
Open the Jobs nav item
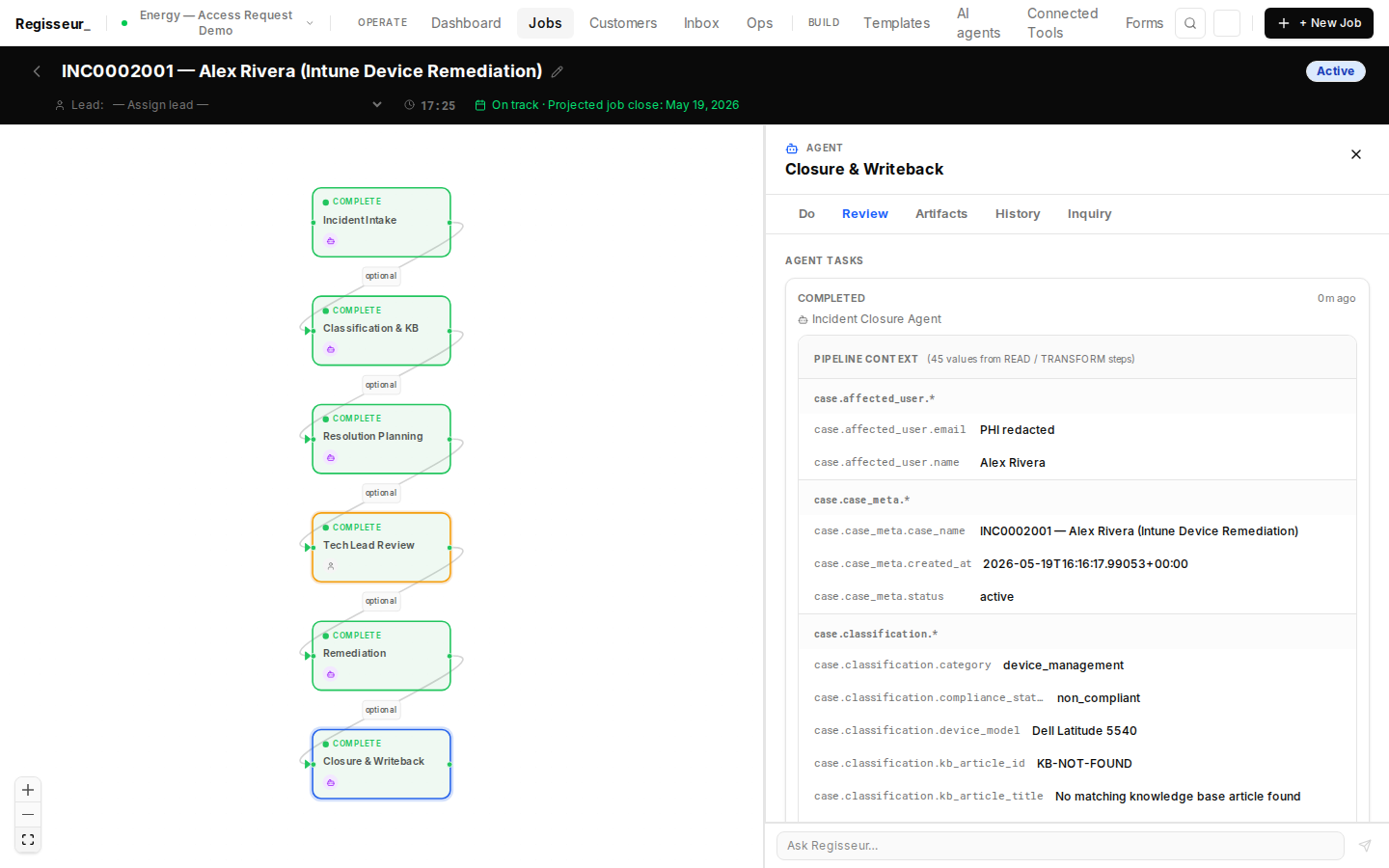545,23
